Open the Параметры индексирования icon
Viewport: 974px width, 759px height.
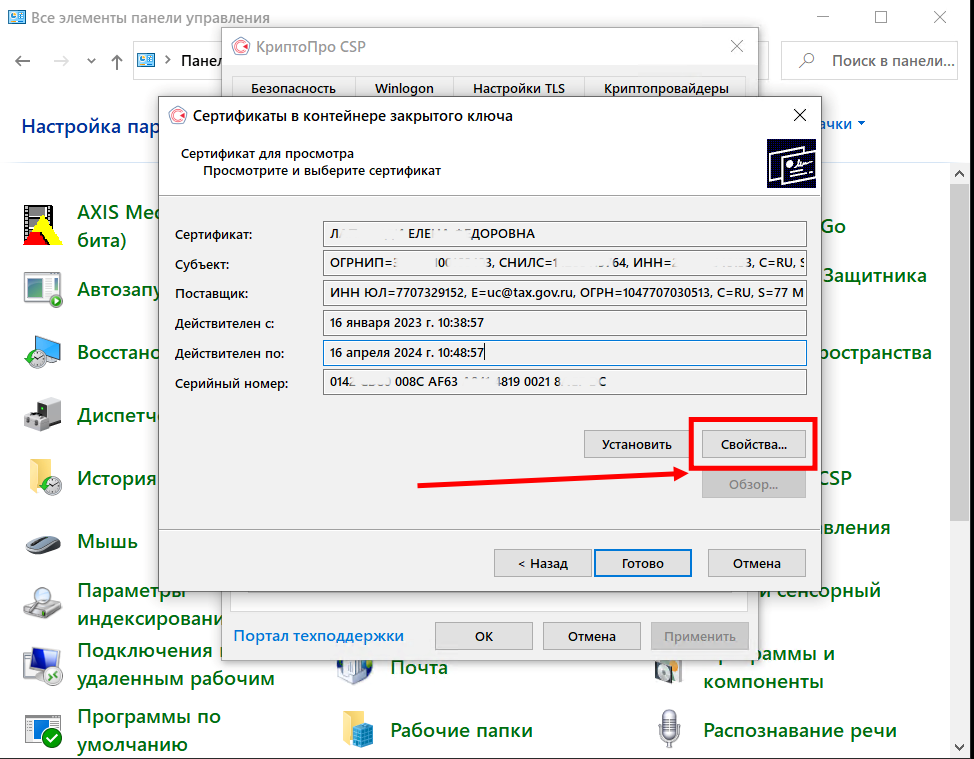tap(42, 602)
